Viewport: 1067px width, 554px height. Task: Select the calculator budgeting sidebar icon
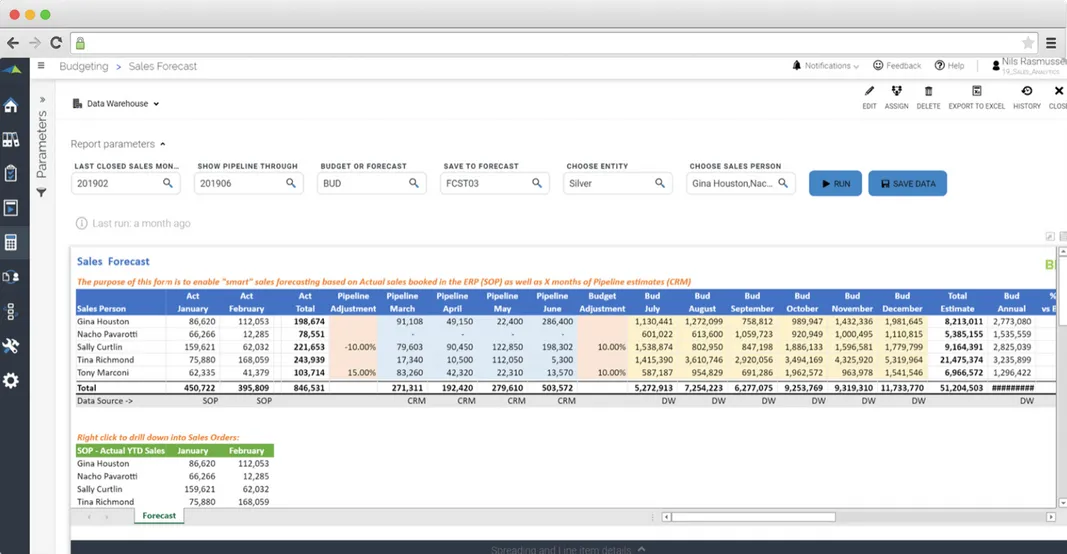[x=11, y=242]
